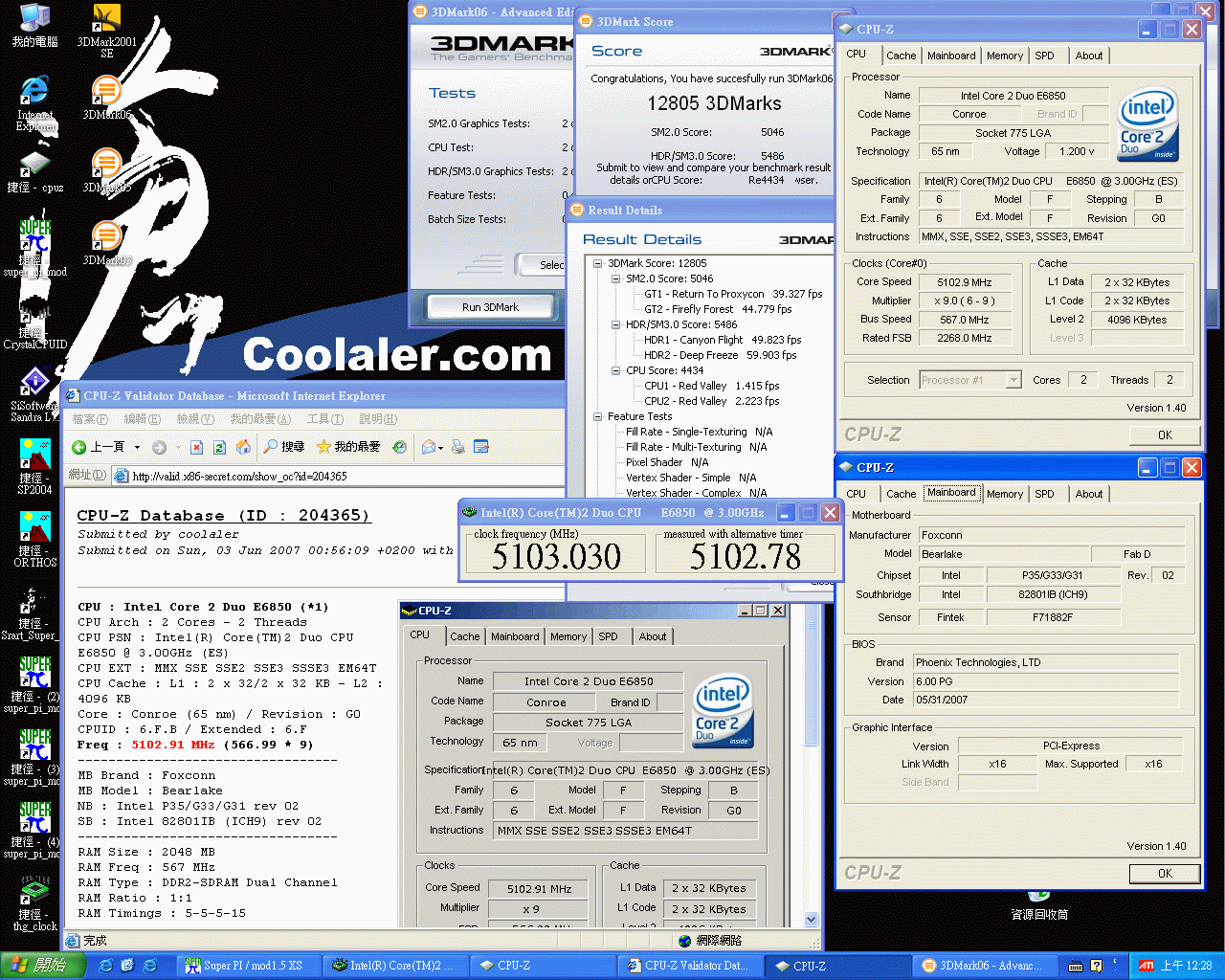
Task: Open the IE Mail dropdown arrow
Action: (440, 447)
